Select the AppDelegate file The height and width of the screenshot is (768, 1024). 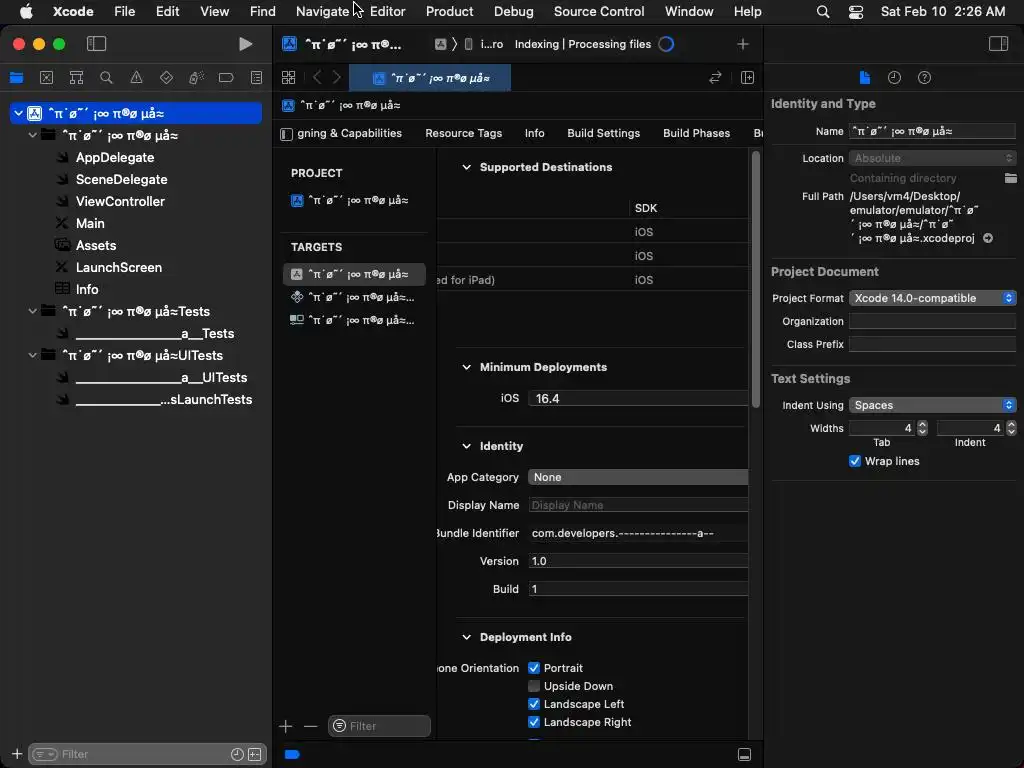[x=115, y=157]
